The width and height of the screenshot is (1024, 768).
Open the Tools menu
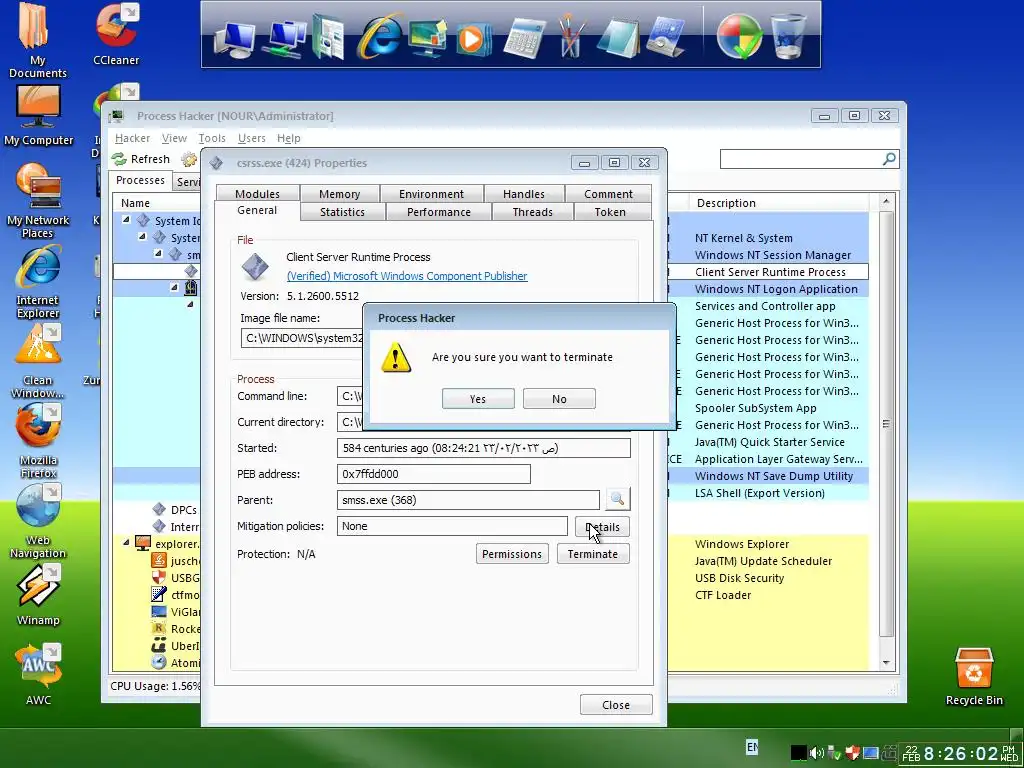tap(212, 138)
